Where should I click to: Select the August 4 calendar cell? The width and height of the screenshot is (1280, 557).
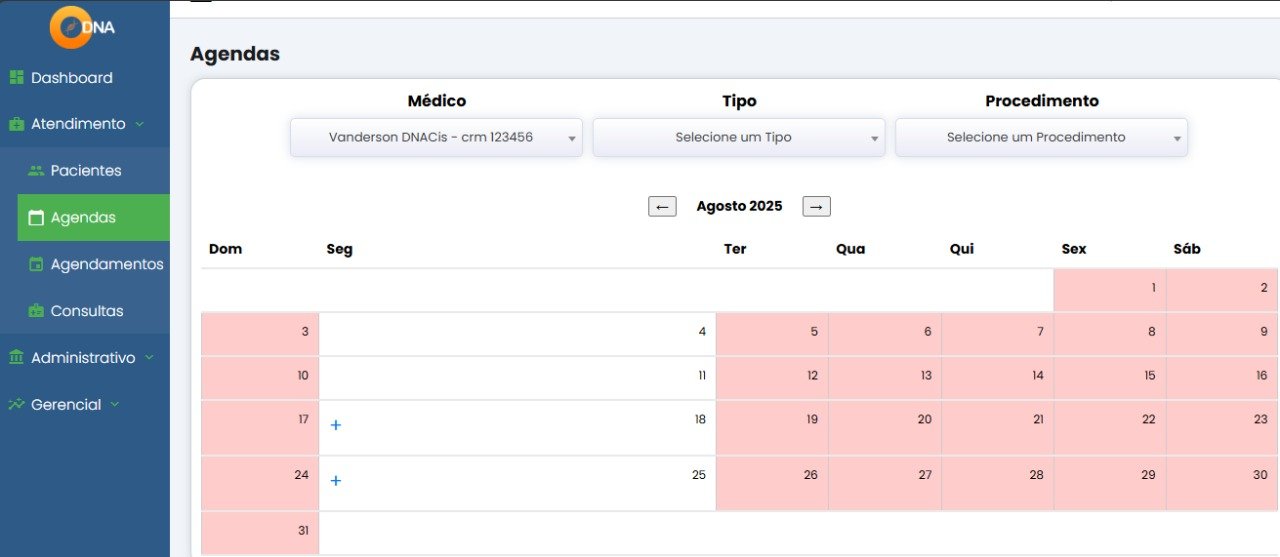coord(517,333)
